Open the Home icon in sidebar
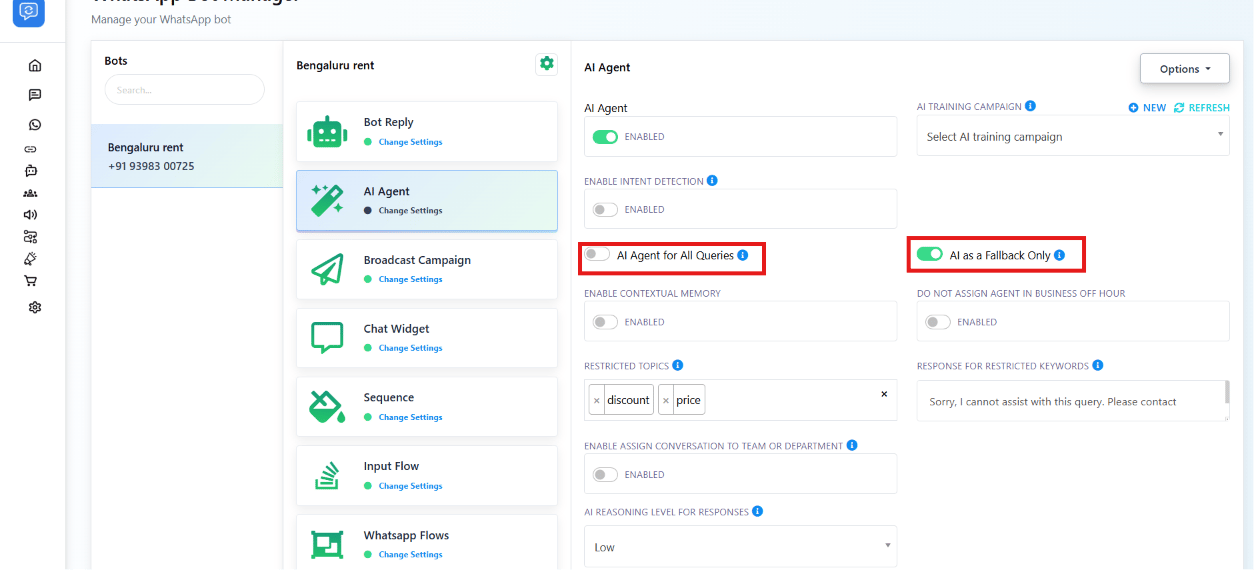The height and width of the screenshot is (570, 1254). tap(35, 66)
